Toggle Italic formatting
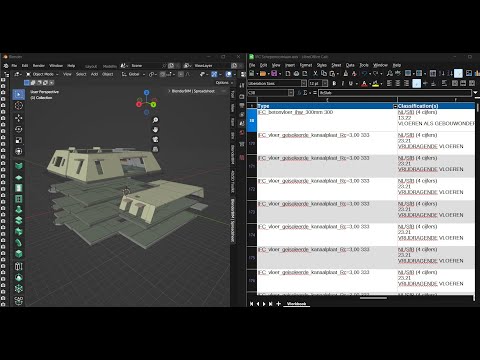480x360 pixels. click(343, 83)
